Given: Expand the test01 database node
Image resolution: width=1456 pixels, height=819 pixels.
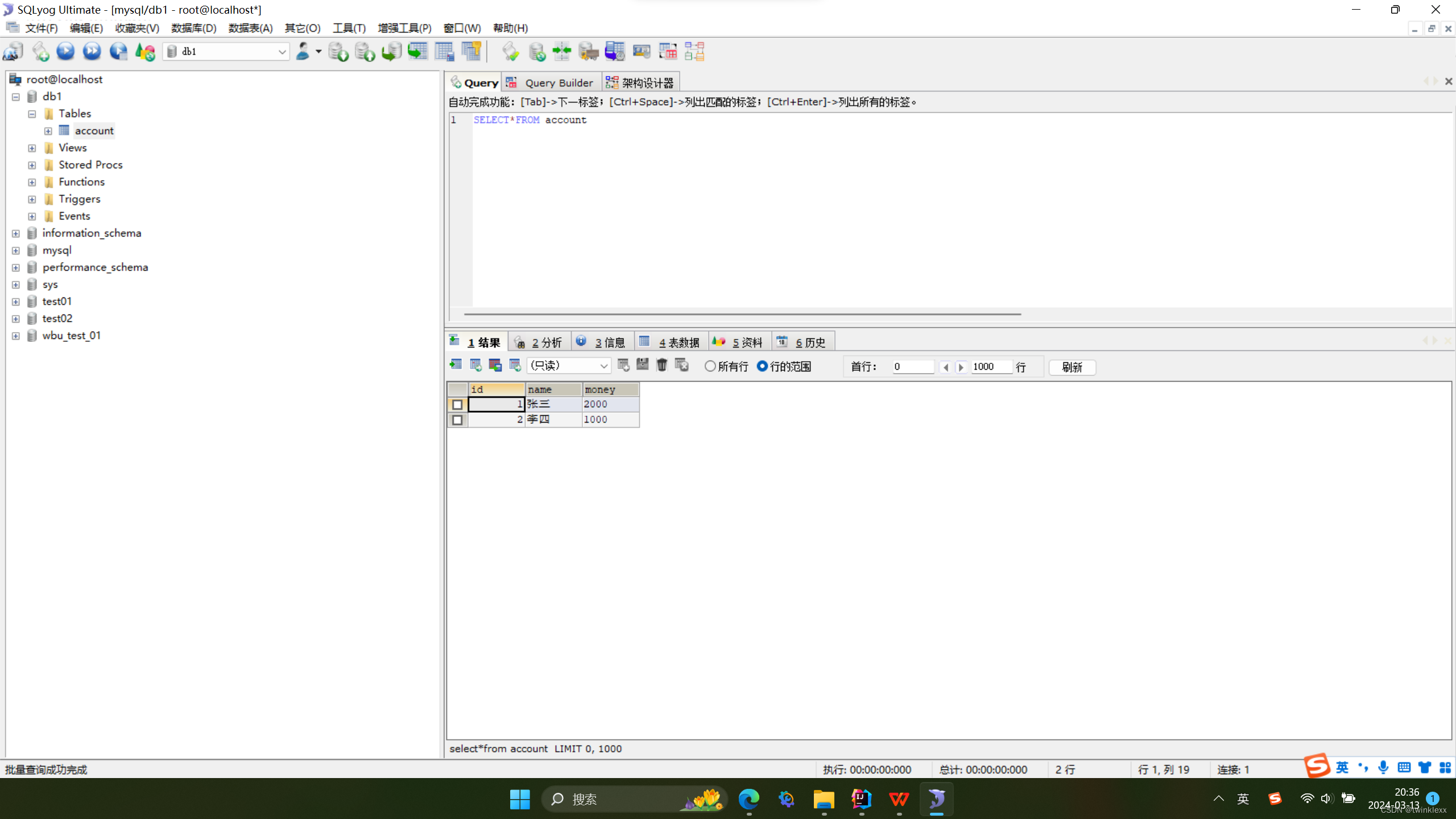Looking at the screenshot, I should click(x=16, y=301).
